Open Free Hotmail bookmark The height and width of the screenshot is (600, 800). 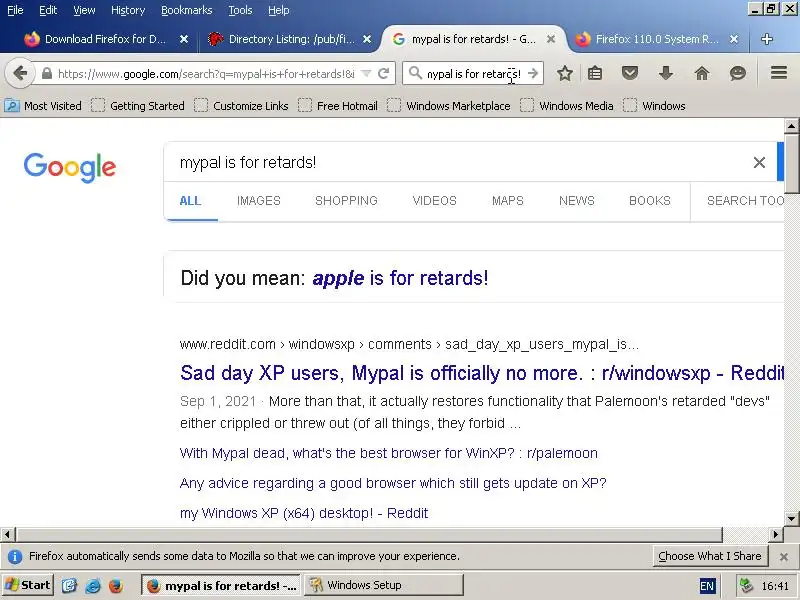point(338,106)
